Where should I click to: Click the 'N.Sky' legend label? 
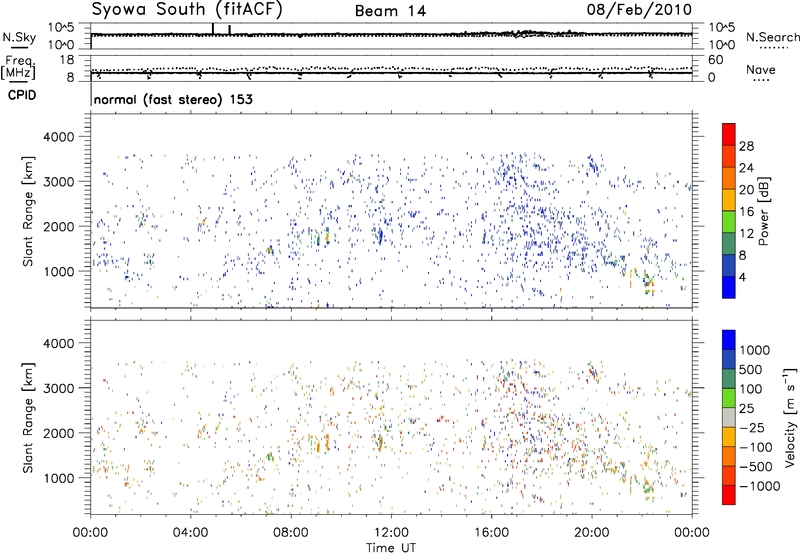coord(19,37)
